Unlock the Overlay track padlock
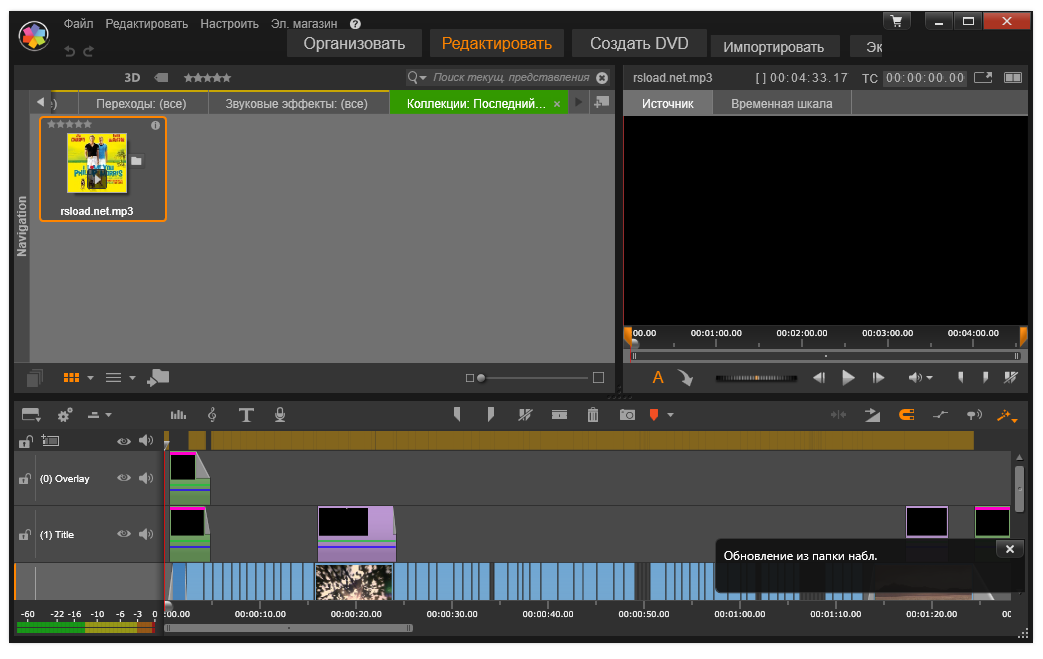This screenshot has height=659, width=1043. (24, 479)
